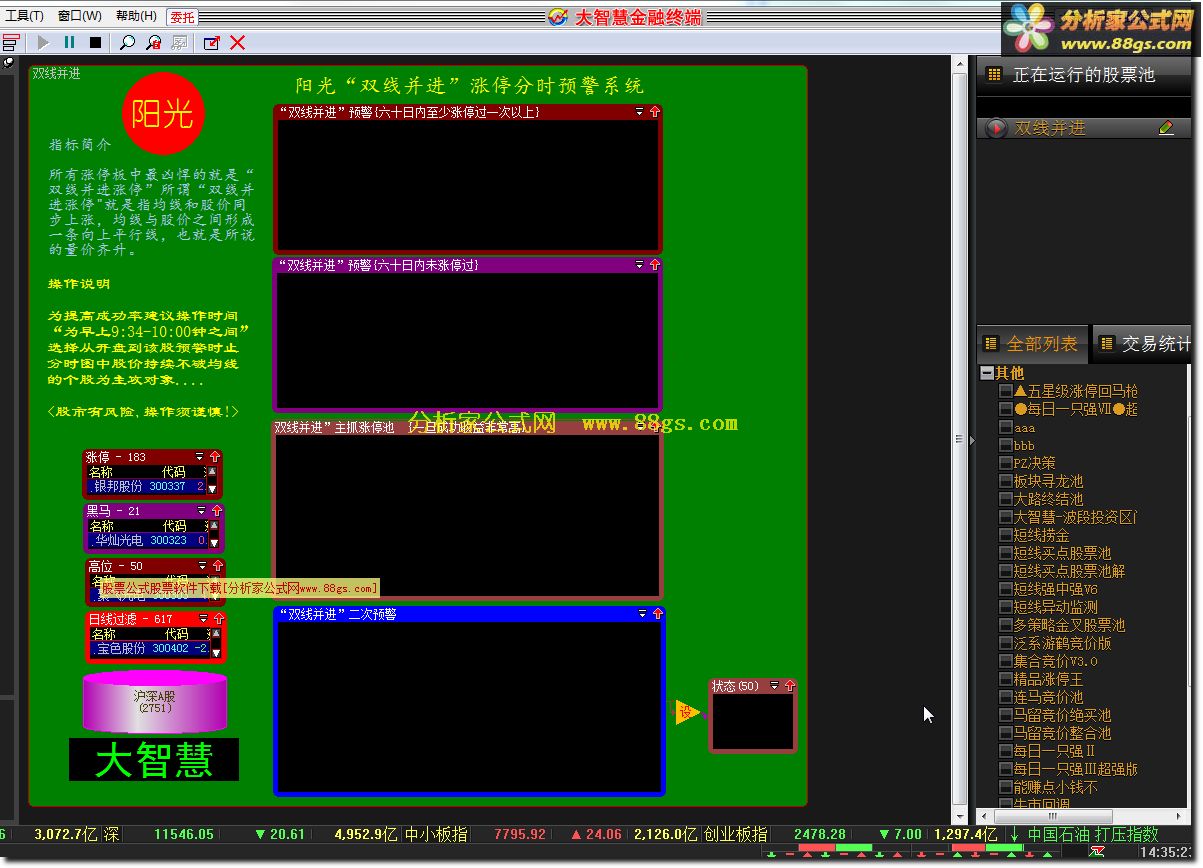Click red up arrow on 涨停 - 183 box
1203x868 pixels.
(x=214, y=457)
